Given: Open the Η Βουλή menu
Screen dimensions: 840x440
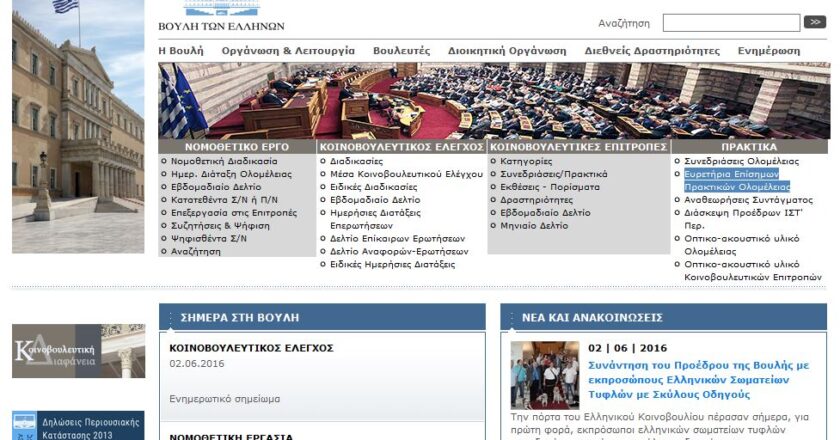Looking at the screenshot, I should [181, 51].
